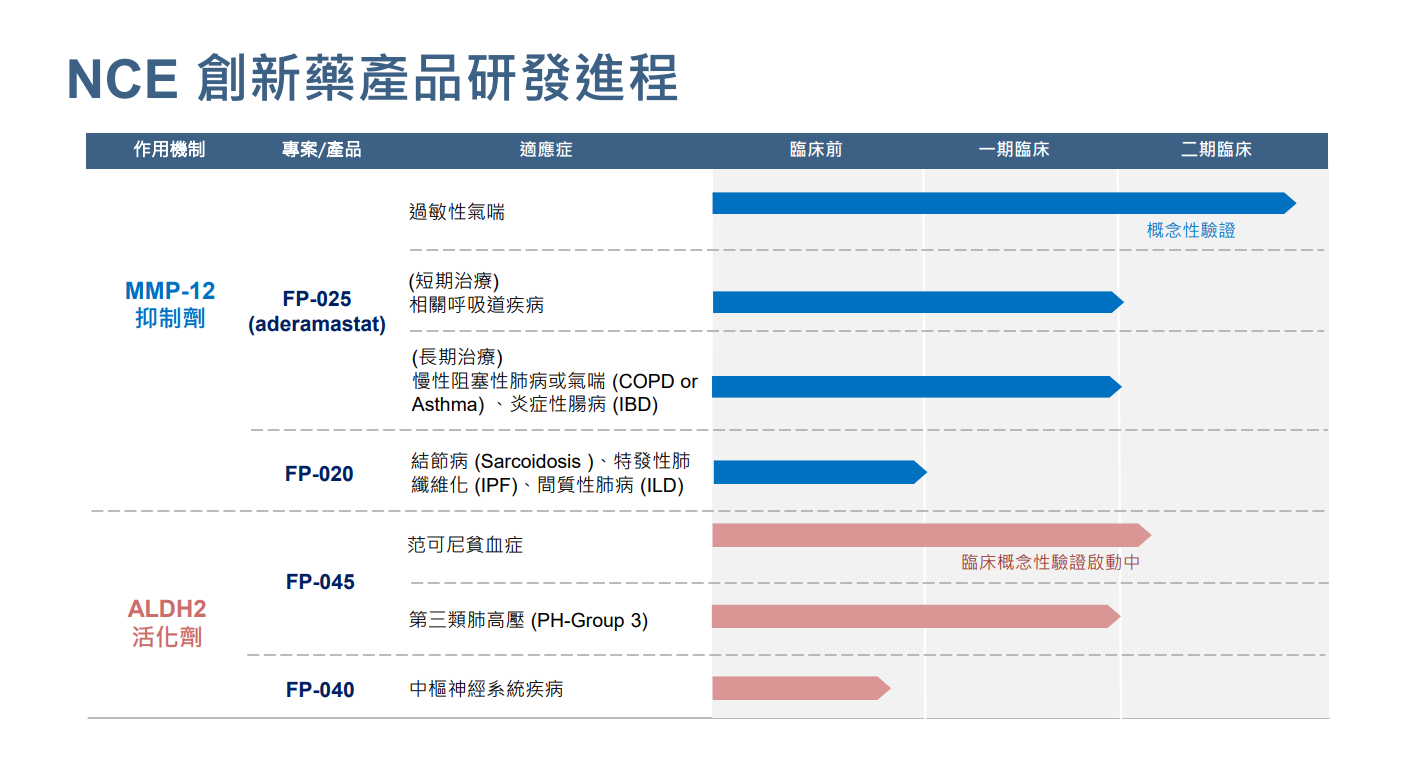Click the 適應症 column header
1428x763 pixels.
(544, 149)
